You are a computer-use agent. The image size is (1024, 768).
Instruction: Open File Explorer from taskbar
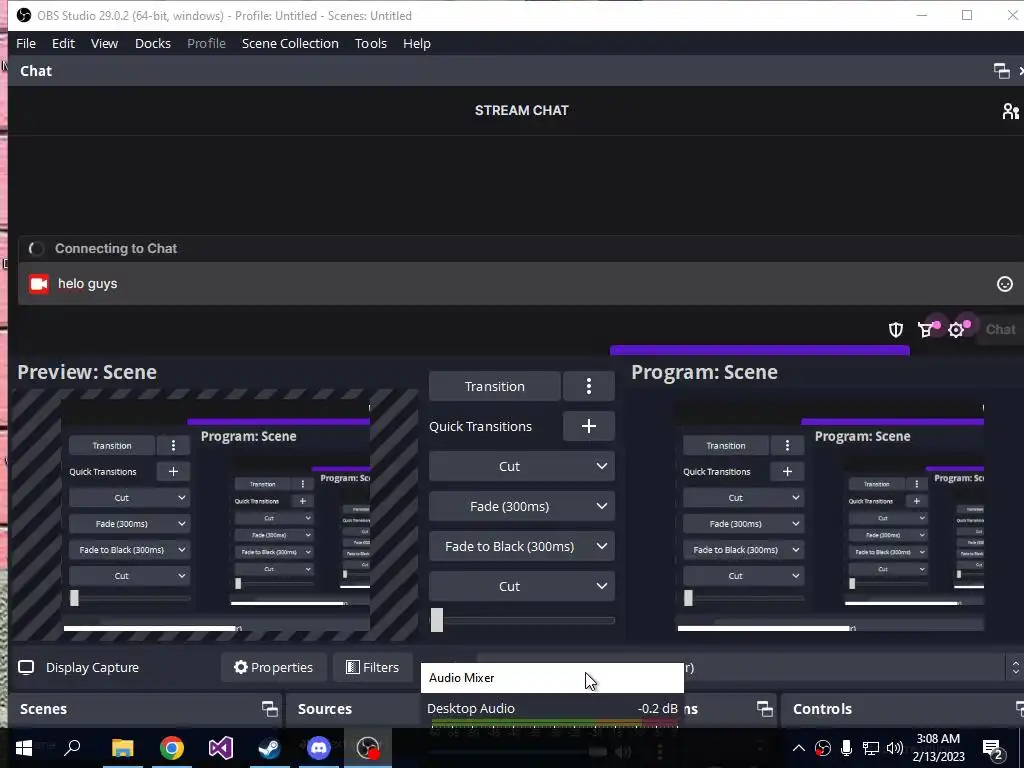click(122, 748)
